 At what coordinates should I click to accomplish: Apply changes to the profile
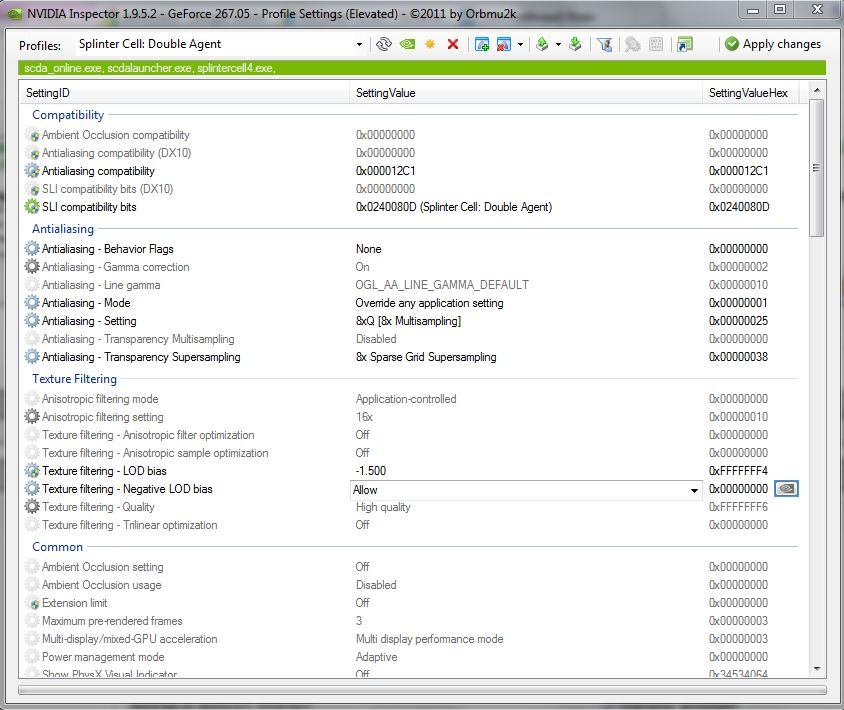[772, 44]
